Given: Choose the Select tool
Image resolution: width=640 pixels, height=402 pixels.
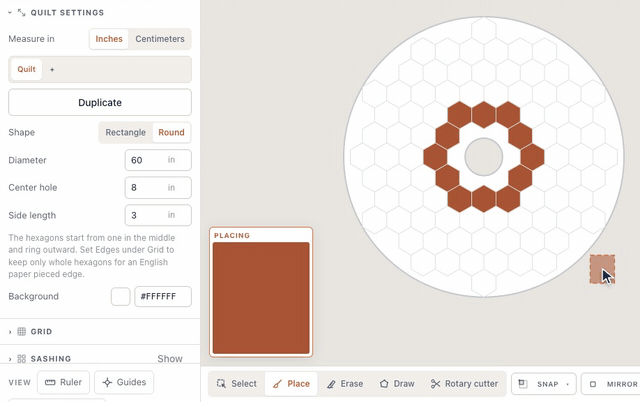Looking at the screenshot, I should [x=237, y=384].
